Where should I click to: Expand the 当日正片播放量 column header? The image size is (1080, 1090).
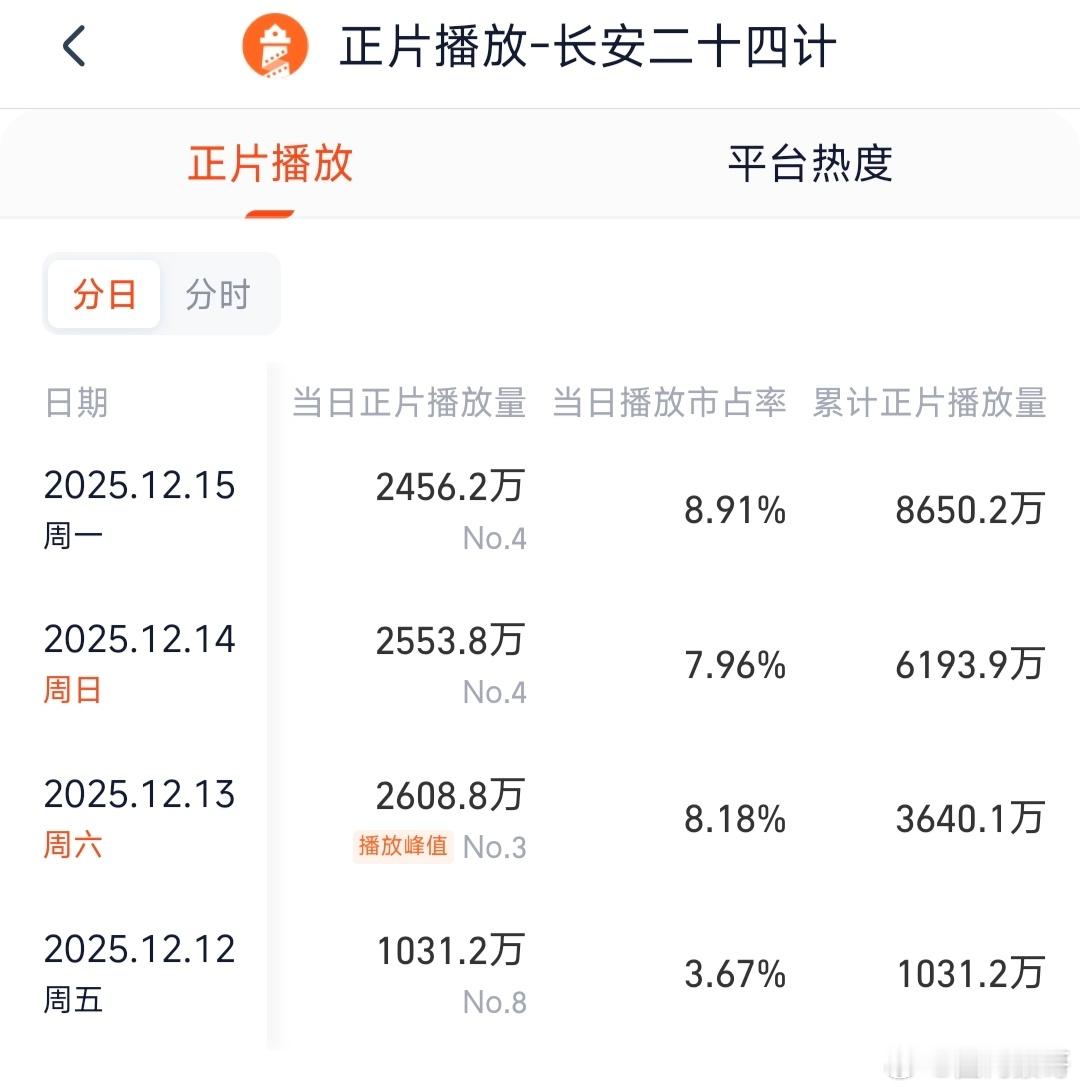[x=409, y=403]
